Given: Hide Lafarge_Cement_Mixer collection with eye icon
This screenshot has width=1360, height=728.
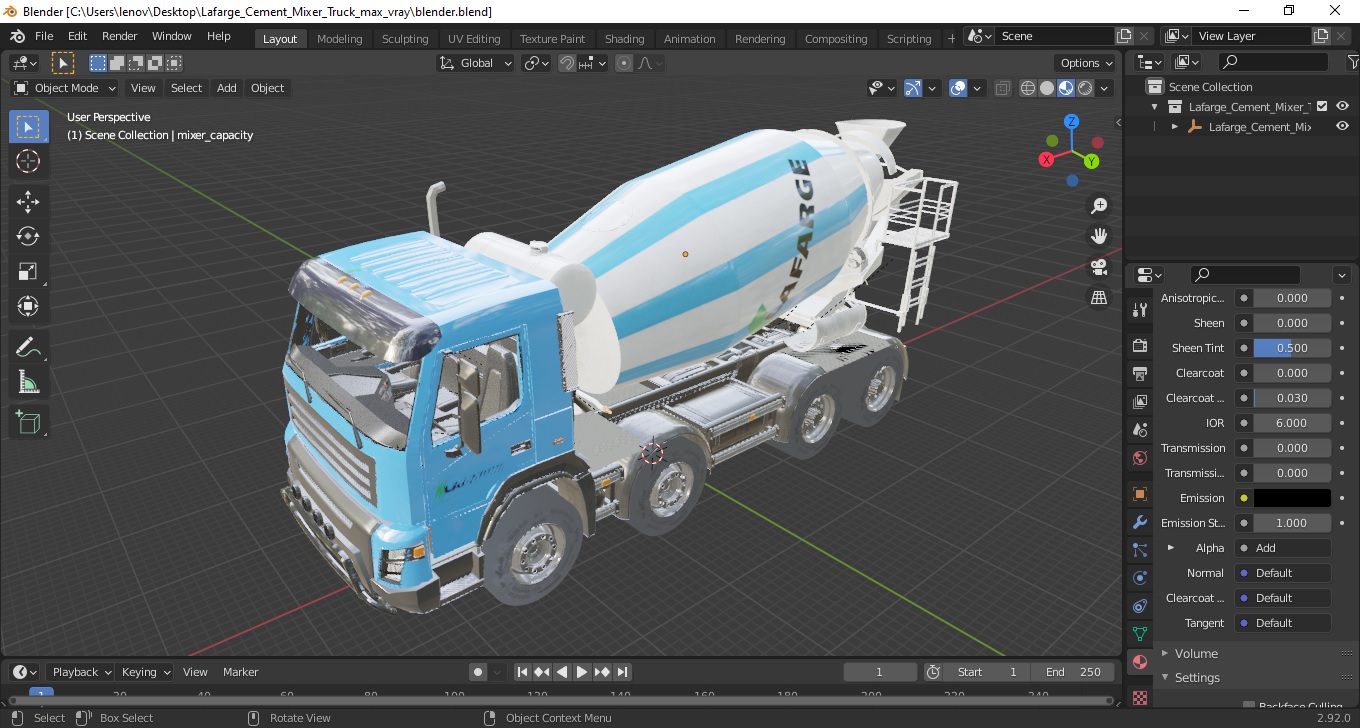Looking at the screenshot, I should point(1342,106).
